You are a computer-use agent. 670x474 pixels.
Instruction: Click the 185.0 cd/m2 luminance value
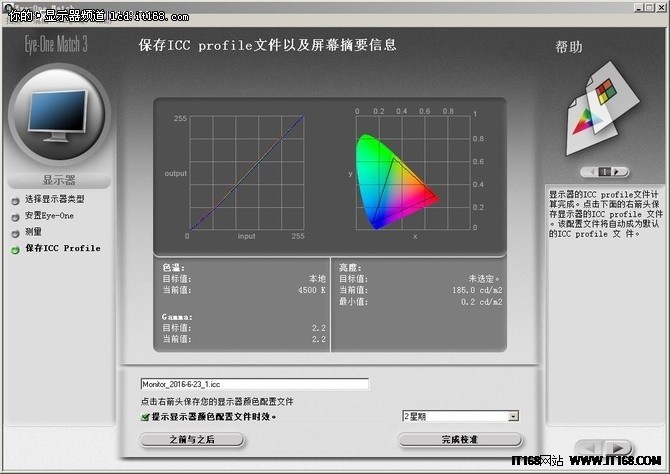click(x=477, y=290)
